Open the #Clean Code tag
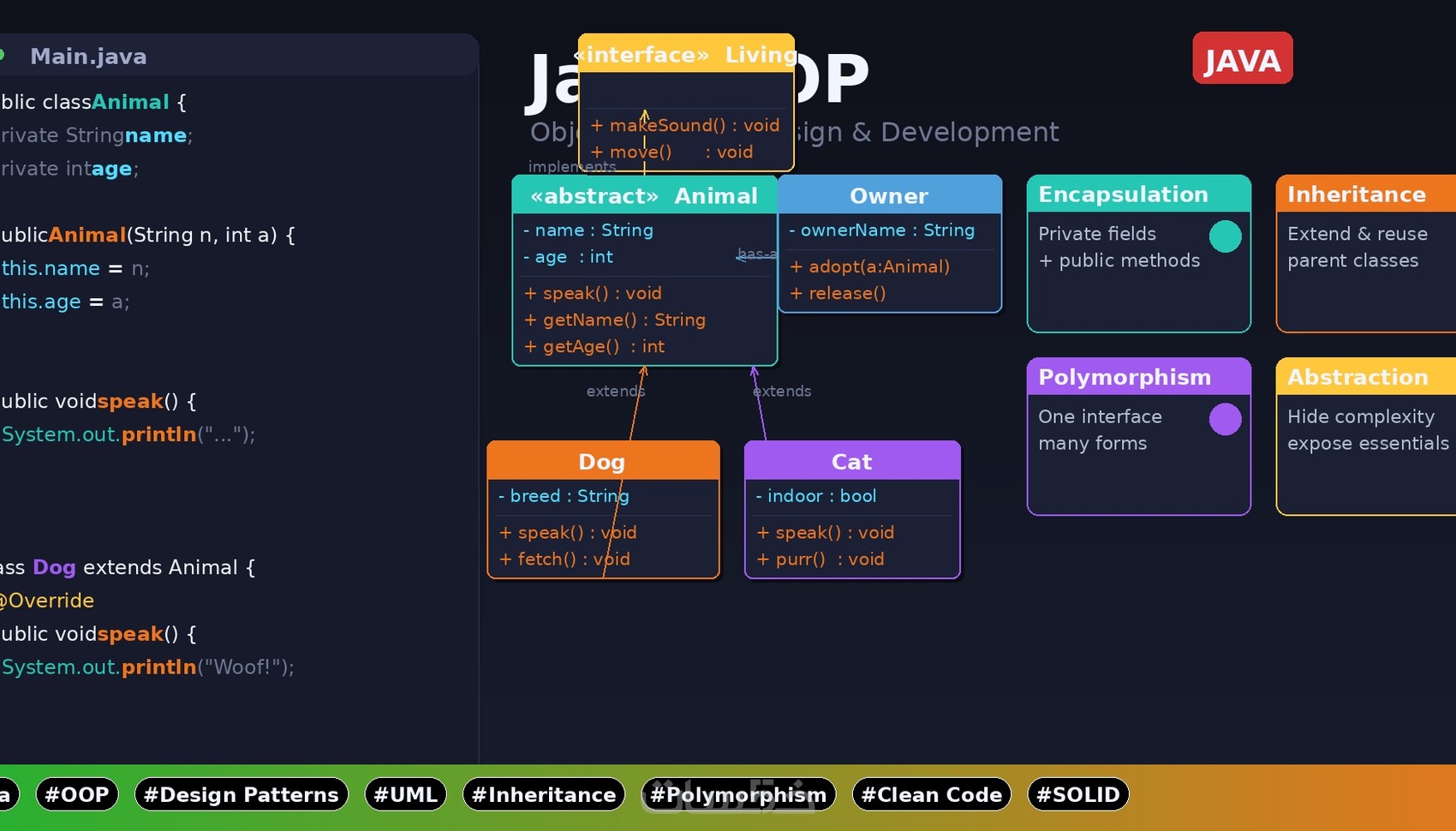 932,794
